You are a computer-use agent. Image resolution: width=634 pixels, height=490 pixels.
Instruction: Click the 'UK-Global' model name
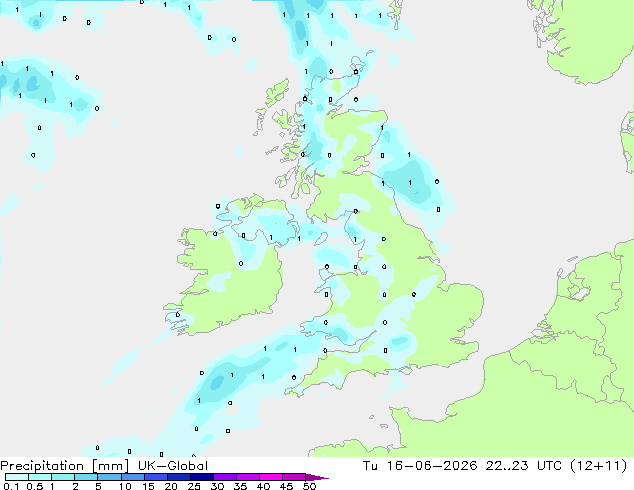pyautogui.click(x=173, y=466)
